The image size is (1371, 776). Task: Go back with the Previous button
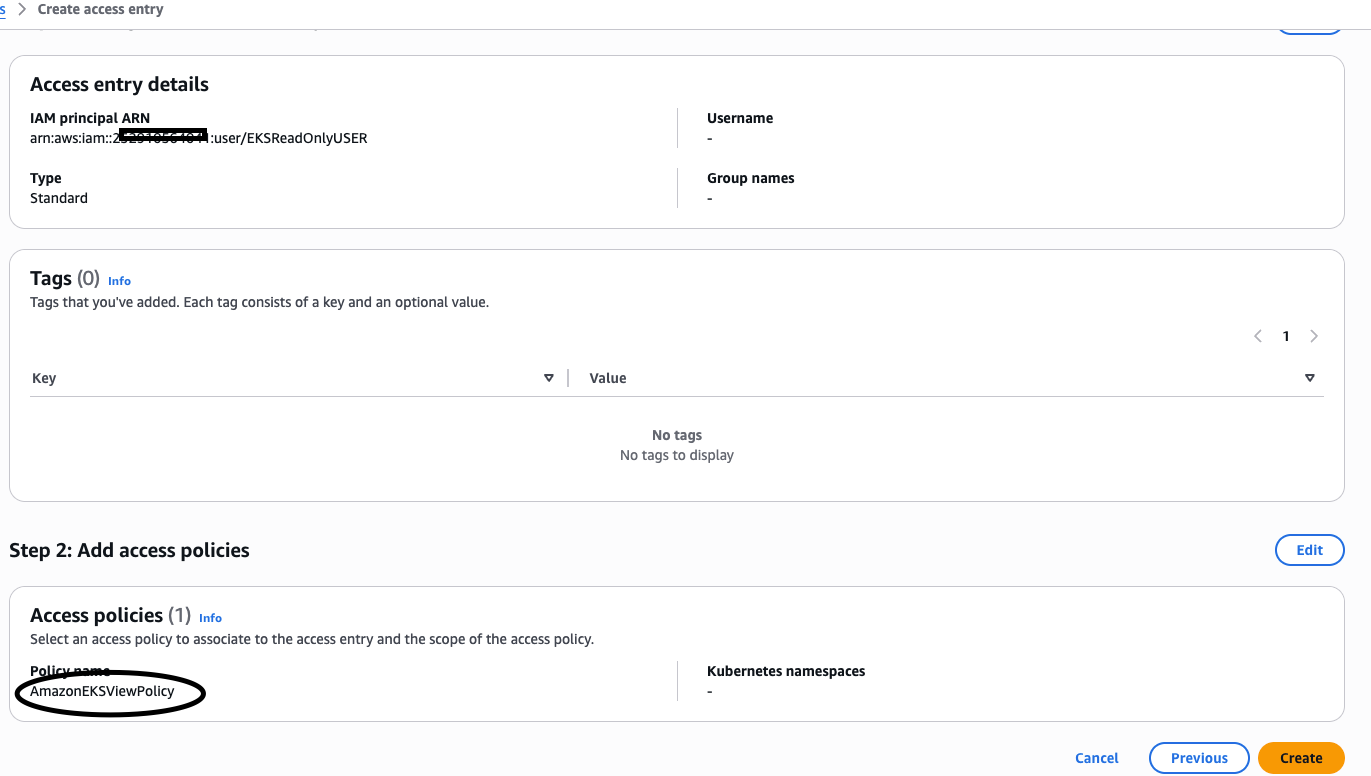(1199, 758)
